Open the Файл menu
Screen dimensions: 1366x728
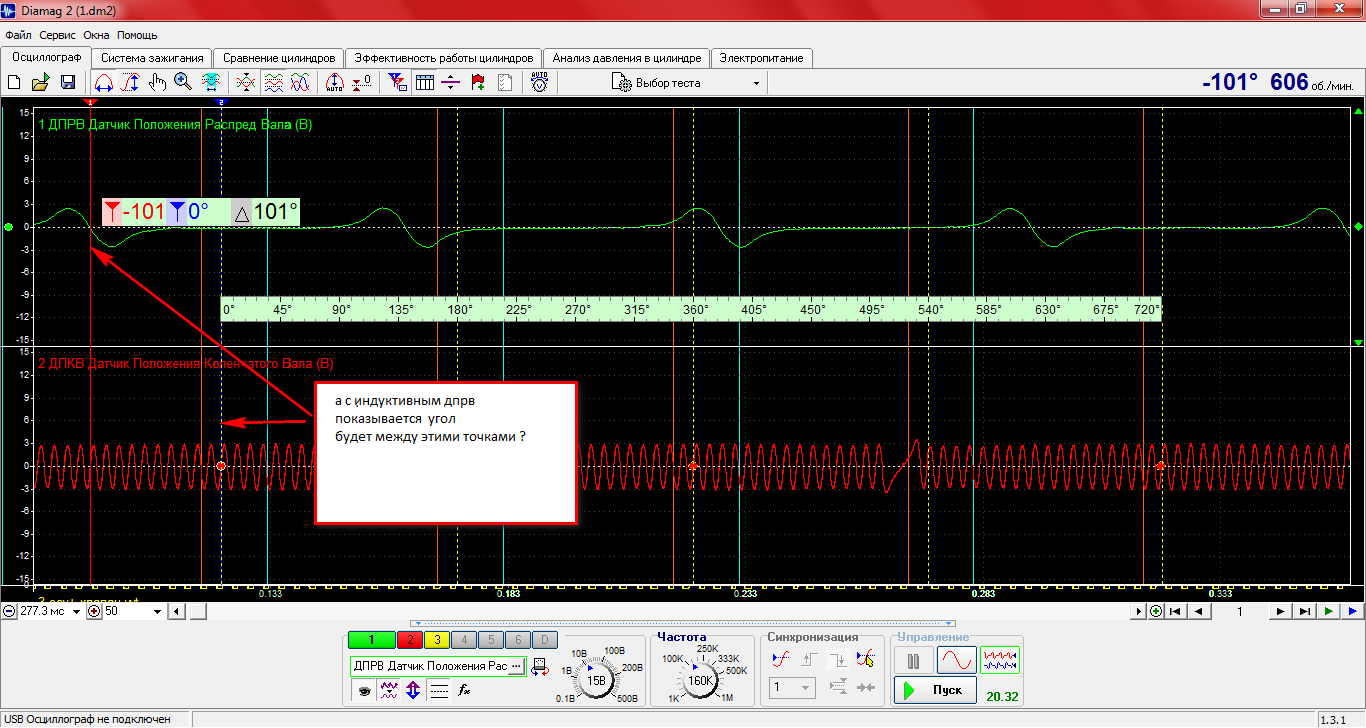pyautogui.click(x=18, y=35)
